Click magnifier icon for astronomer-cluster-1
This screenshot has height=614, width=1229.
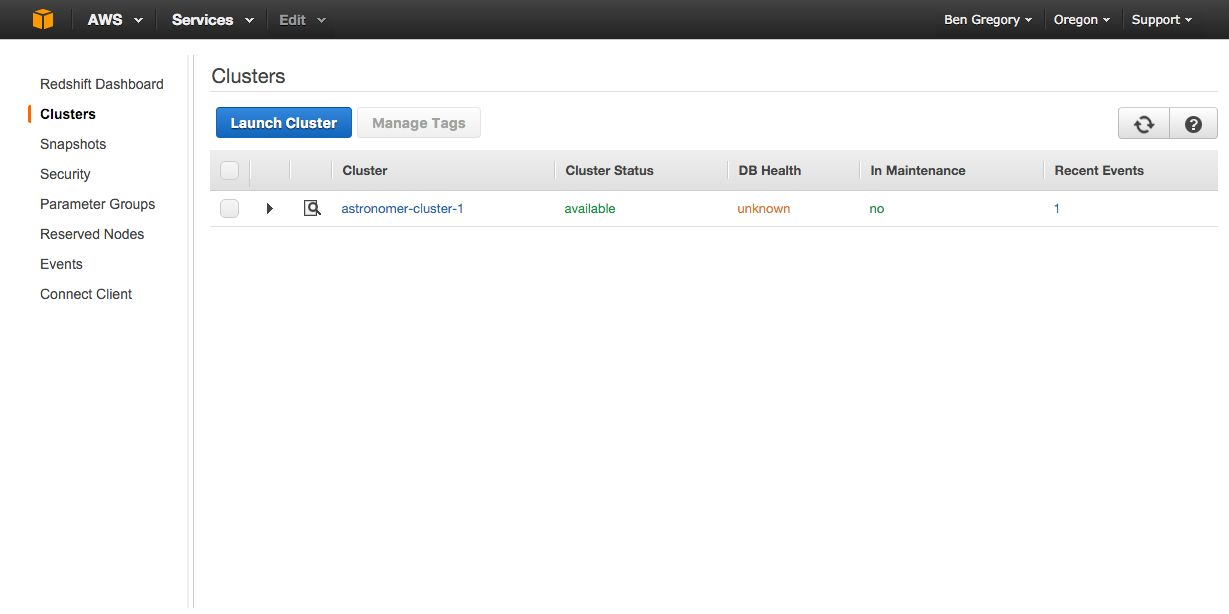point(312,209)
